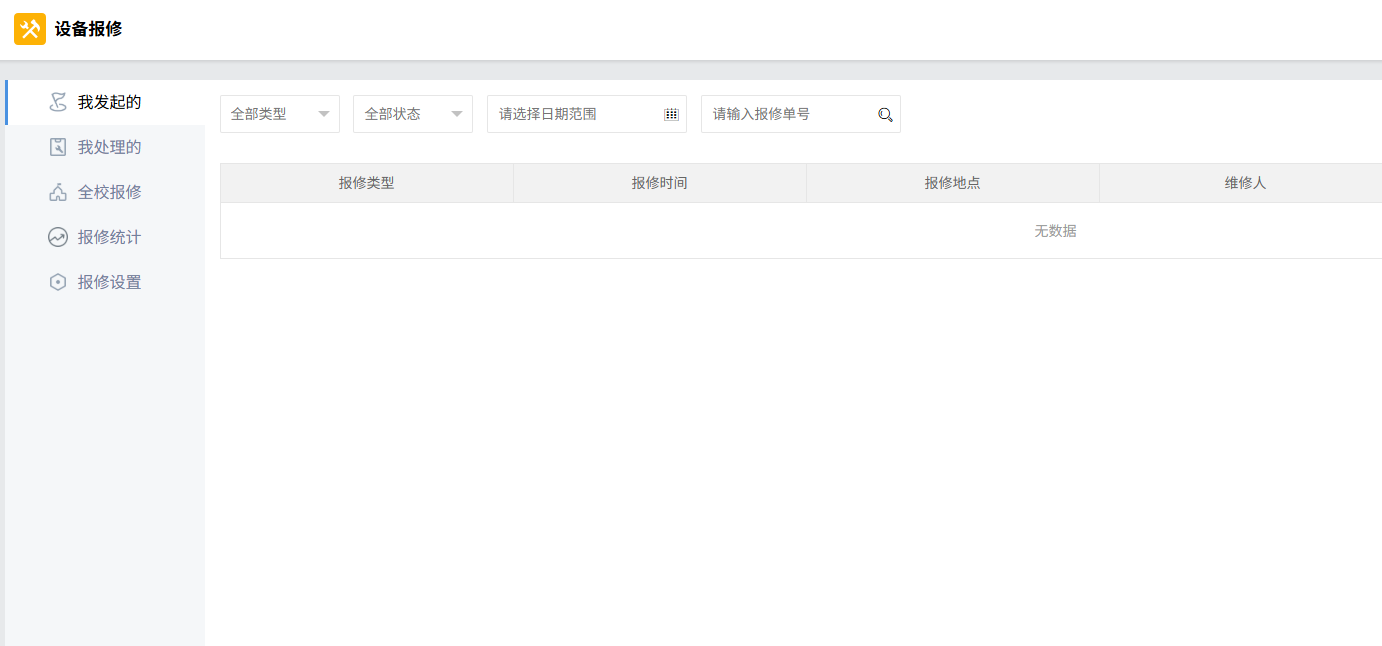Click the 设备报修 wrench and hammer logo
1382x646 pixels.
[x=30, y=29]
